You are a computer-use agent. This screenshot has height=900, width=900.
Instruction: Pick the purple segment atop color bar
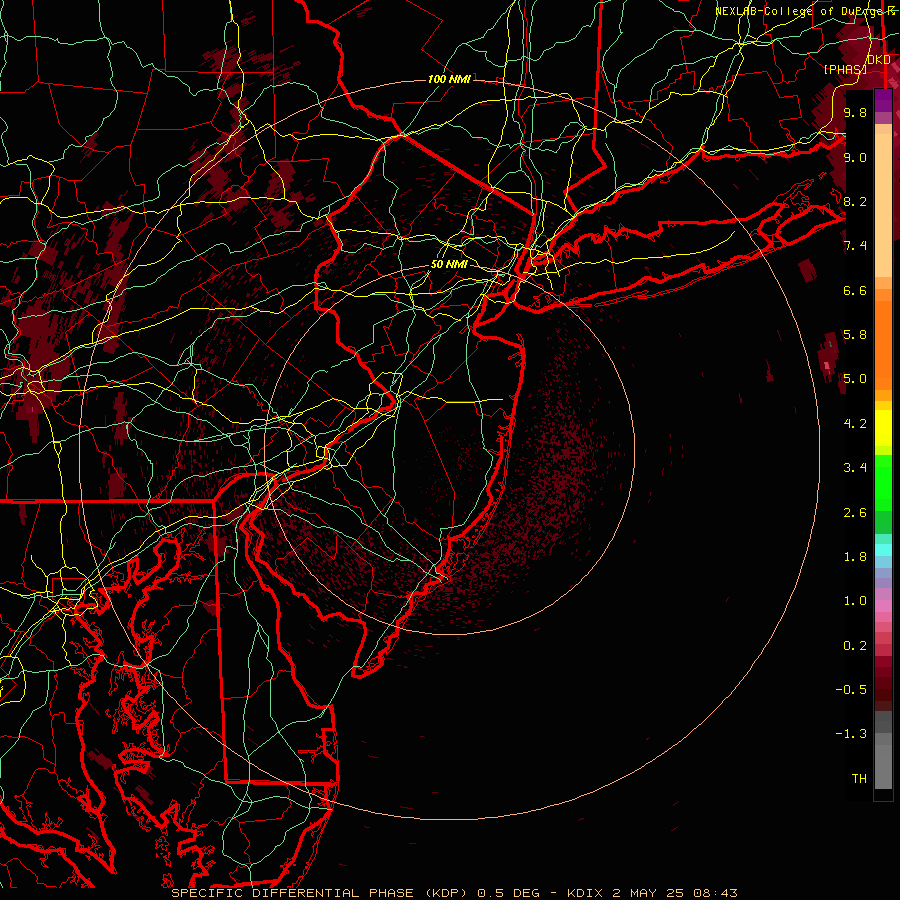tap(883, 100)
